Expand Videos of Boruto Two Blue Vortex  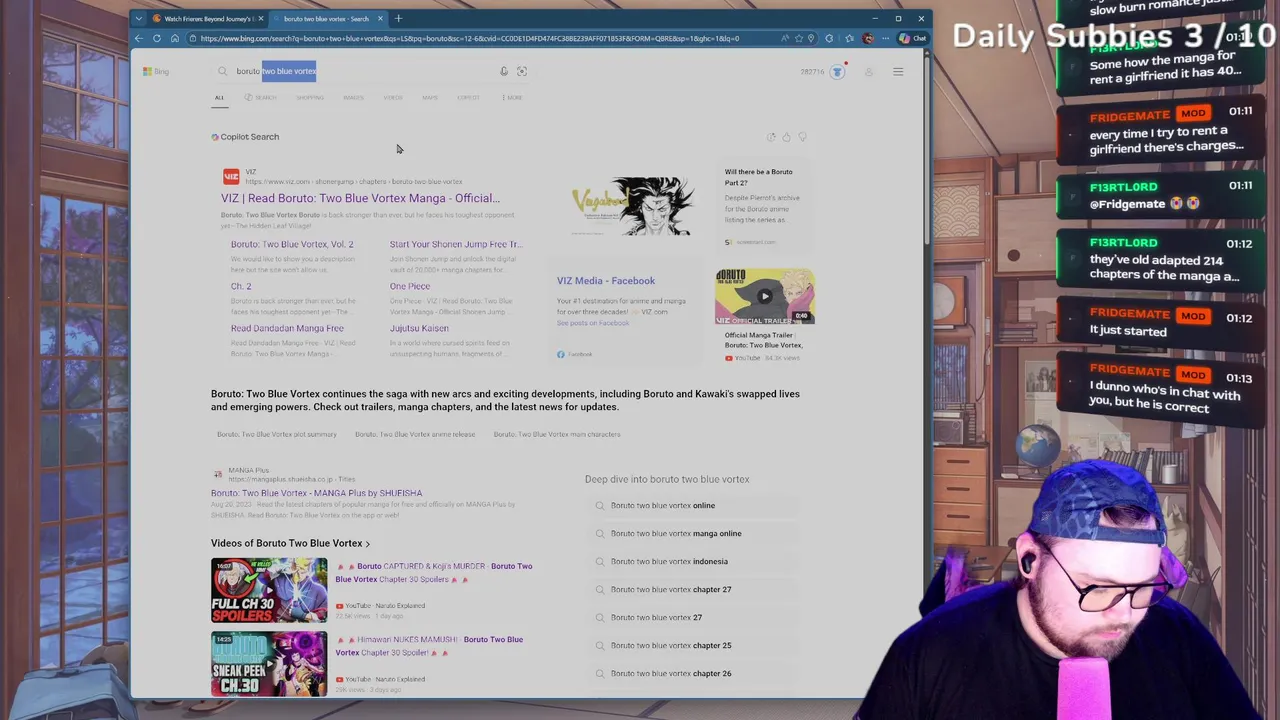tap(290, 543)
